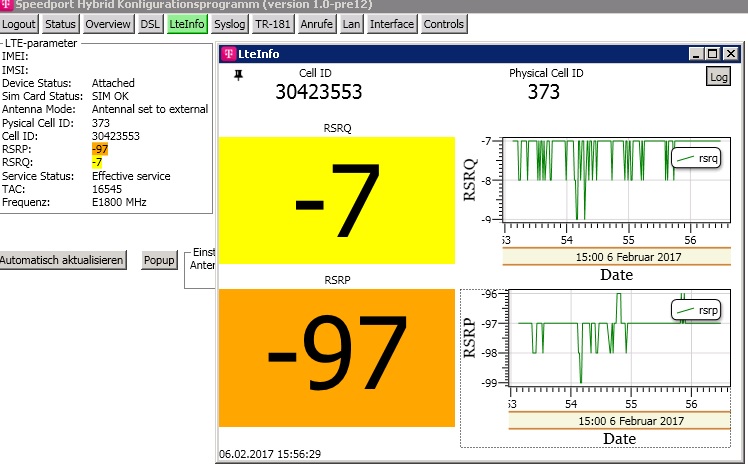Image resolution: width=748 pixels, height=468 pixels.
Task: Click 'Antennal set to external' value
Action: [150, 109]
